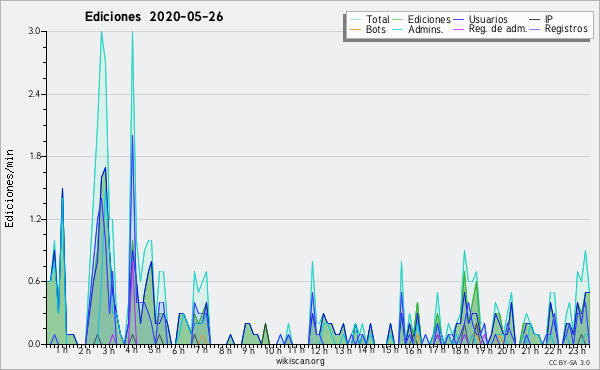Click the blue Usuarios legend line swatch
The width and height of the screenshot is (600, 370).
[458, 20]
